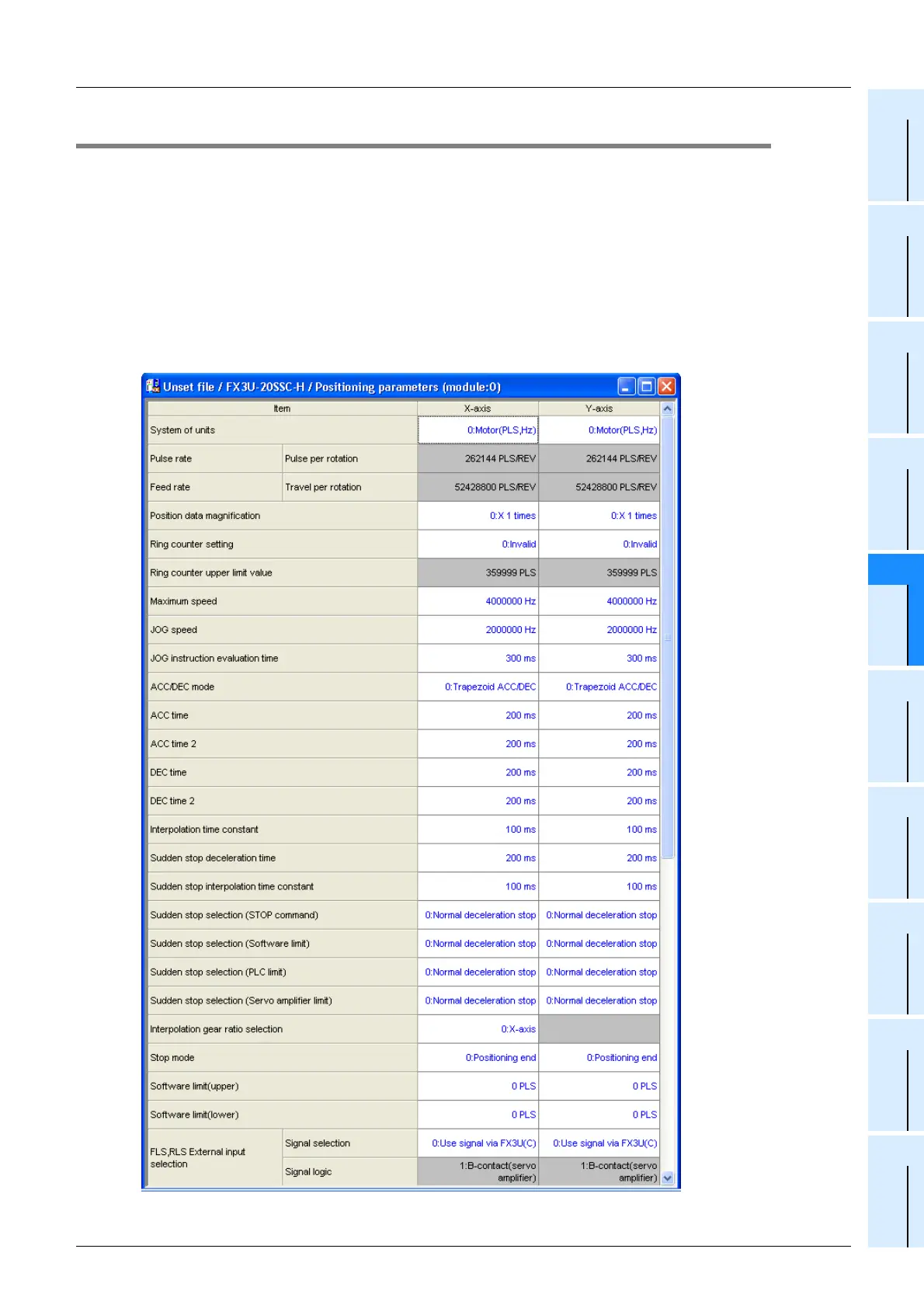Select X-axis System of units cell
Image resolution: width=924 pixels, height=1308 pixels.
(478, 430)
